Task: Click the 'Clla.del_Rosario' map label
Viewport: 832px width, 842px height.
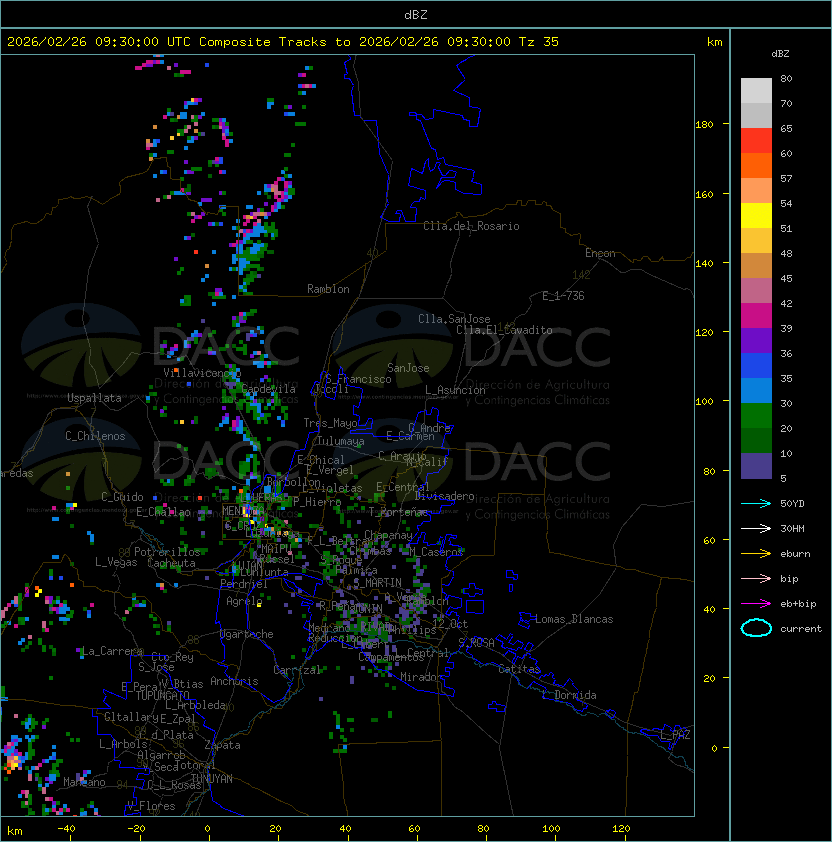Action: [x=471, y=226]
